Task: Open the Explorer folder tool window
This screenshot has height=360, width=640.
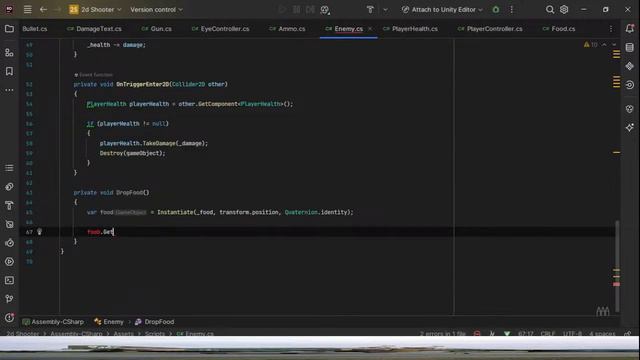Action: pyautogui.click(x=9, y=29)
